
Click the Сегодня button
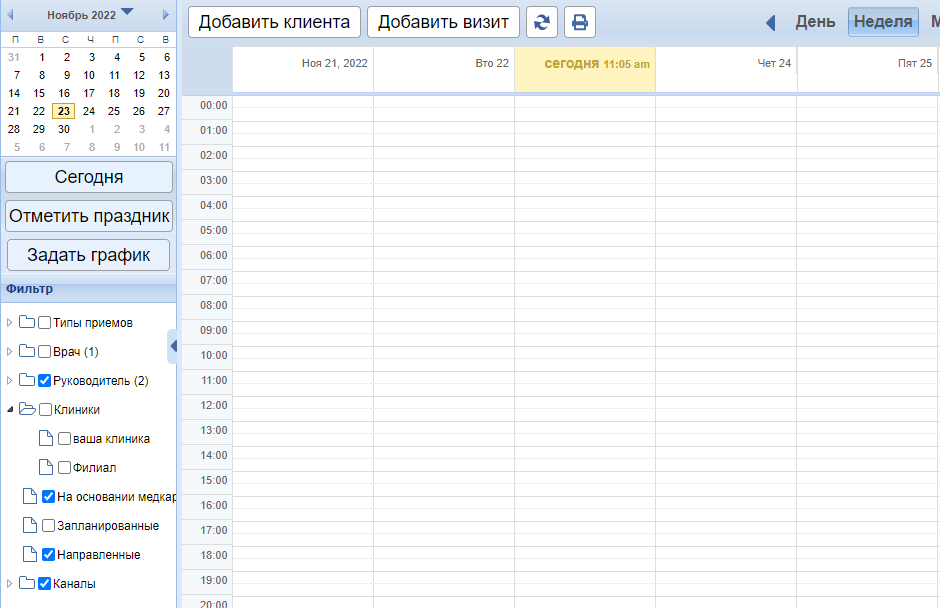pyautogui.click(x=89, y=177)
